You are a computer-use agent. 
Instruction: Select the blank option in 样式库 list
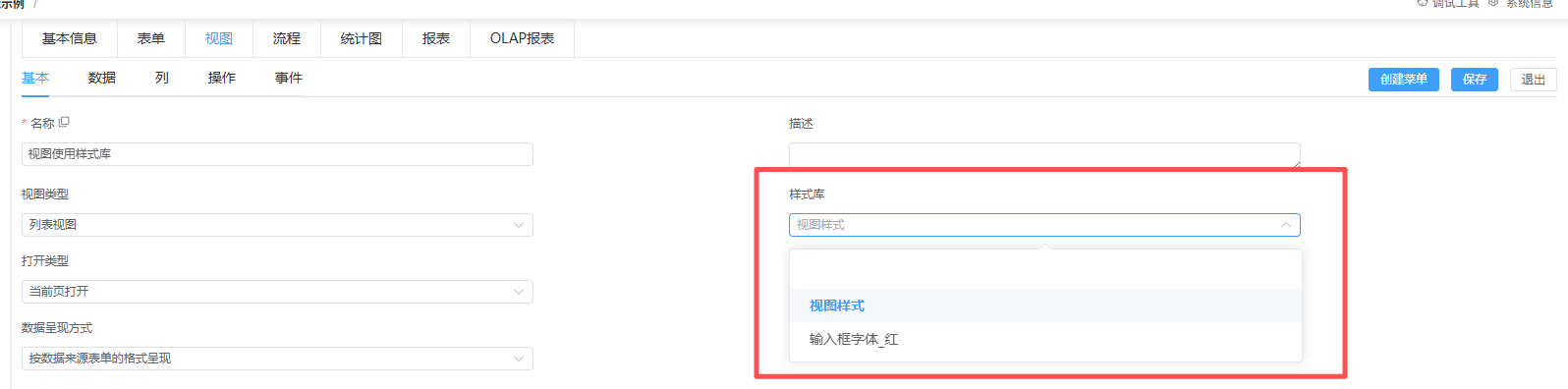(1045, 272)
